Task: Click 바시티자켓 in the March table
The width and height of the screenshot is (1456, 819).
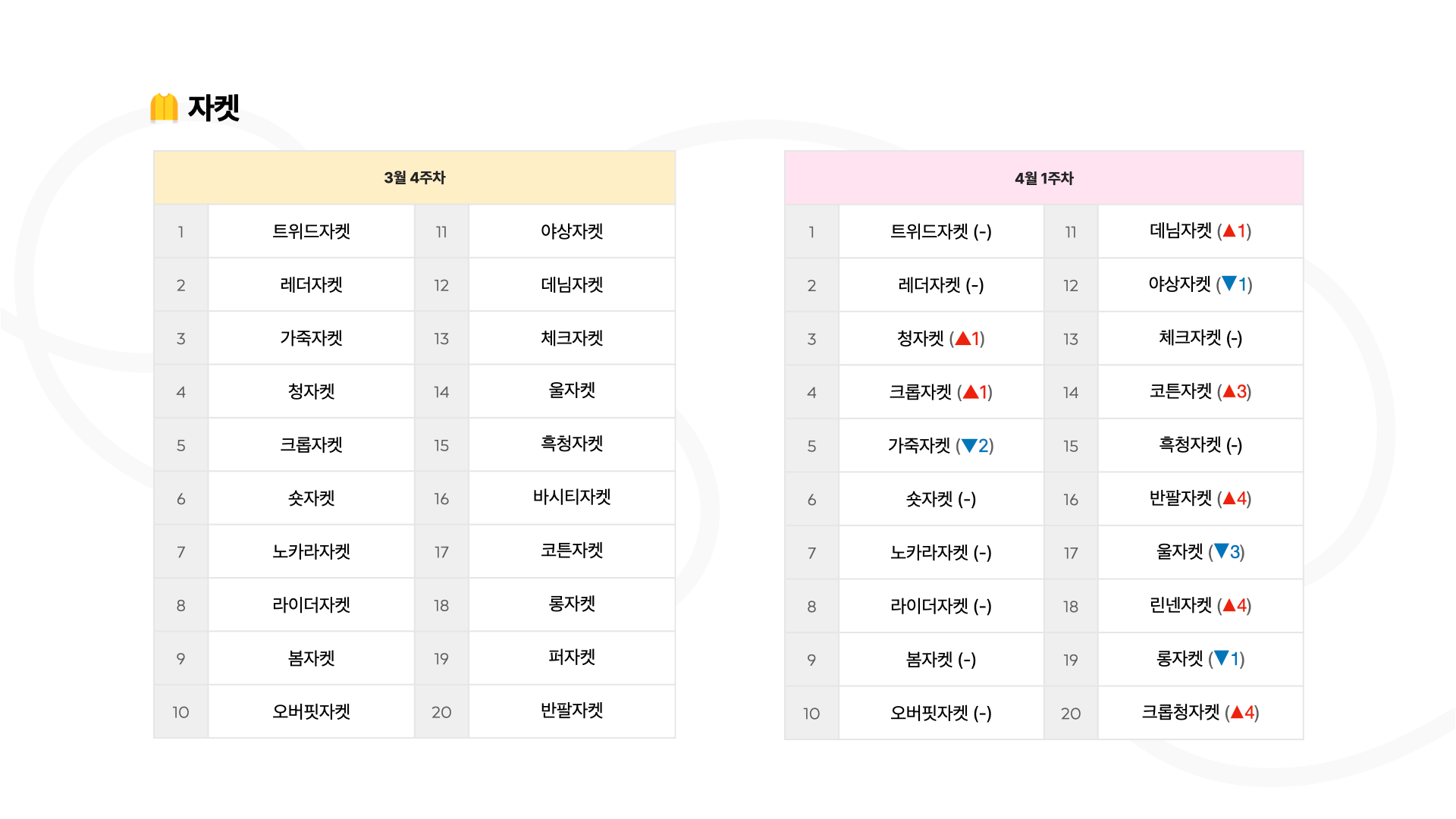Action: pyautogui.click(x=572, y=497)
